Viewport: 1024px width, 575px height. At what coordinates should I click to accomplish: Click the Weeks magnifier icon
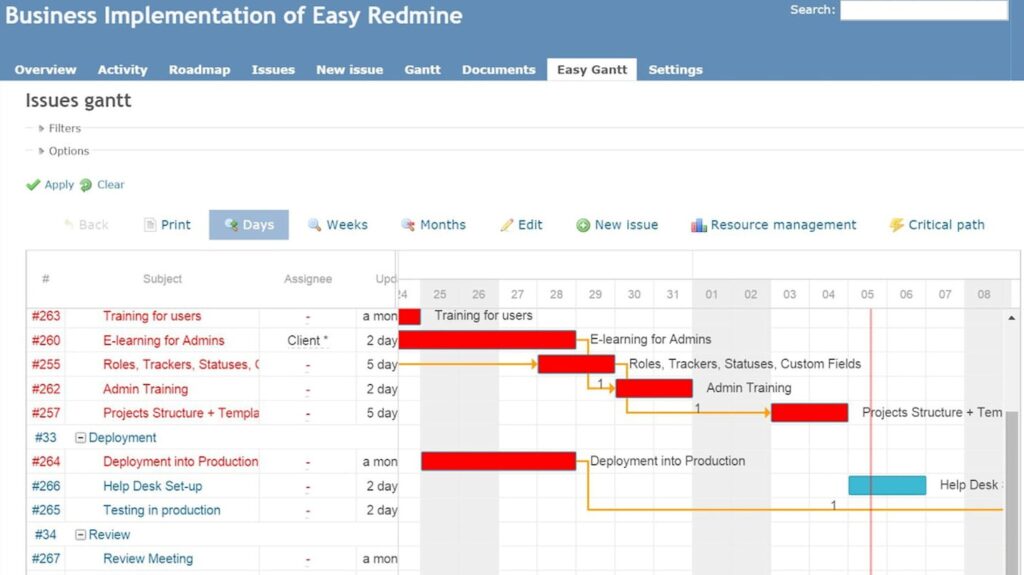[x=315, y=225]
